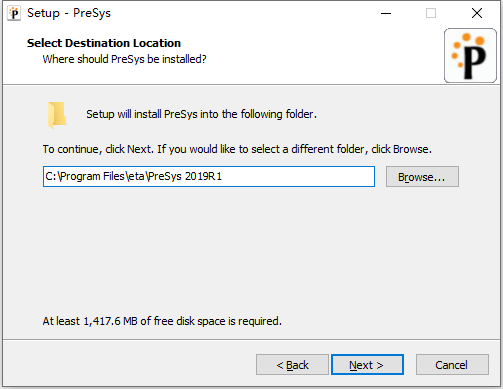Image resolution: width=503 pixels, height=389 pixels.
Task: Open the Browse folder dialog
Action: pyautogui.click(x=422, y=177)
